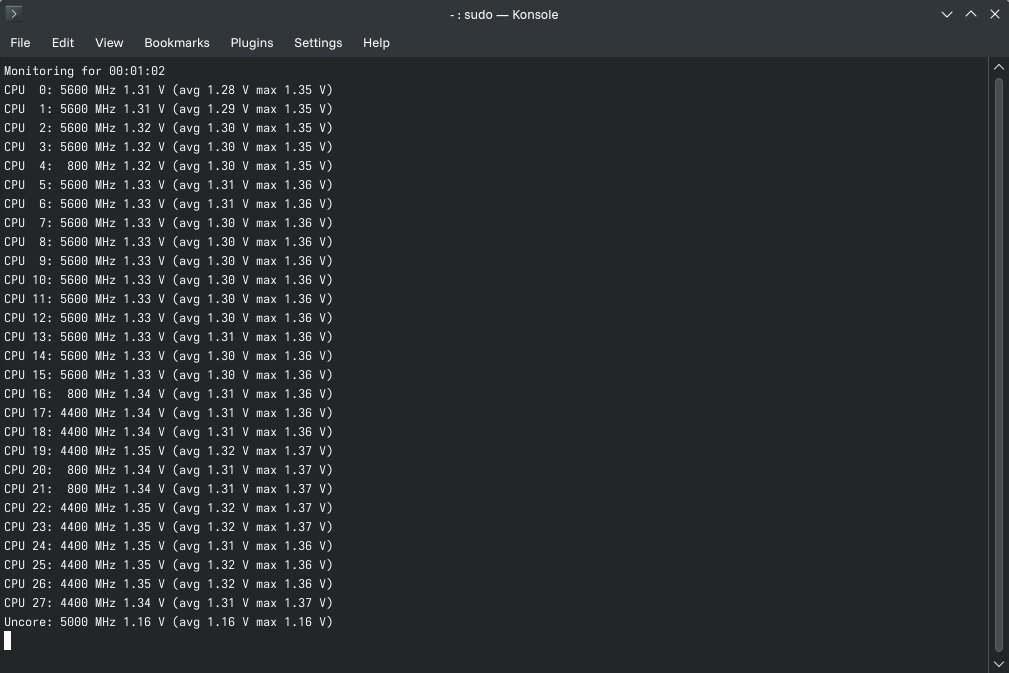Click the CPU 14 row

pyautogui.click(x=168, y=356)
